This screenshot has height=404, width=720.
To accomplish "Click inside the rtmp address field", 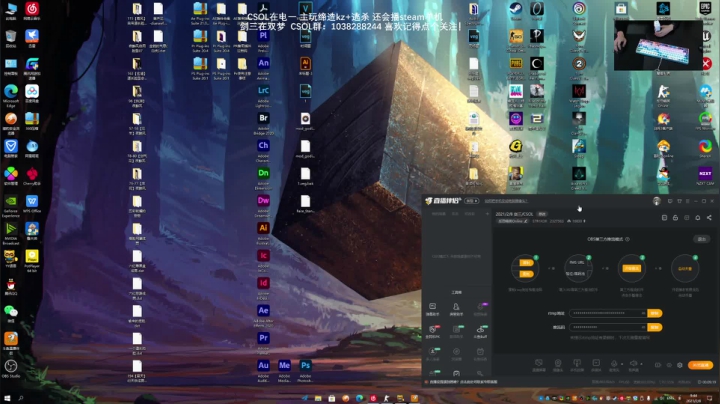I will tap(608, 313).
